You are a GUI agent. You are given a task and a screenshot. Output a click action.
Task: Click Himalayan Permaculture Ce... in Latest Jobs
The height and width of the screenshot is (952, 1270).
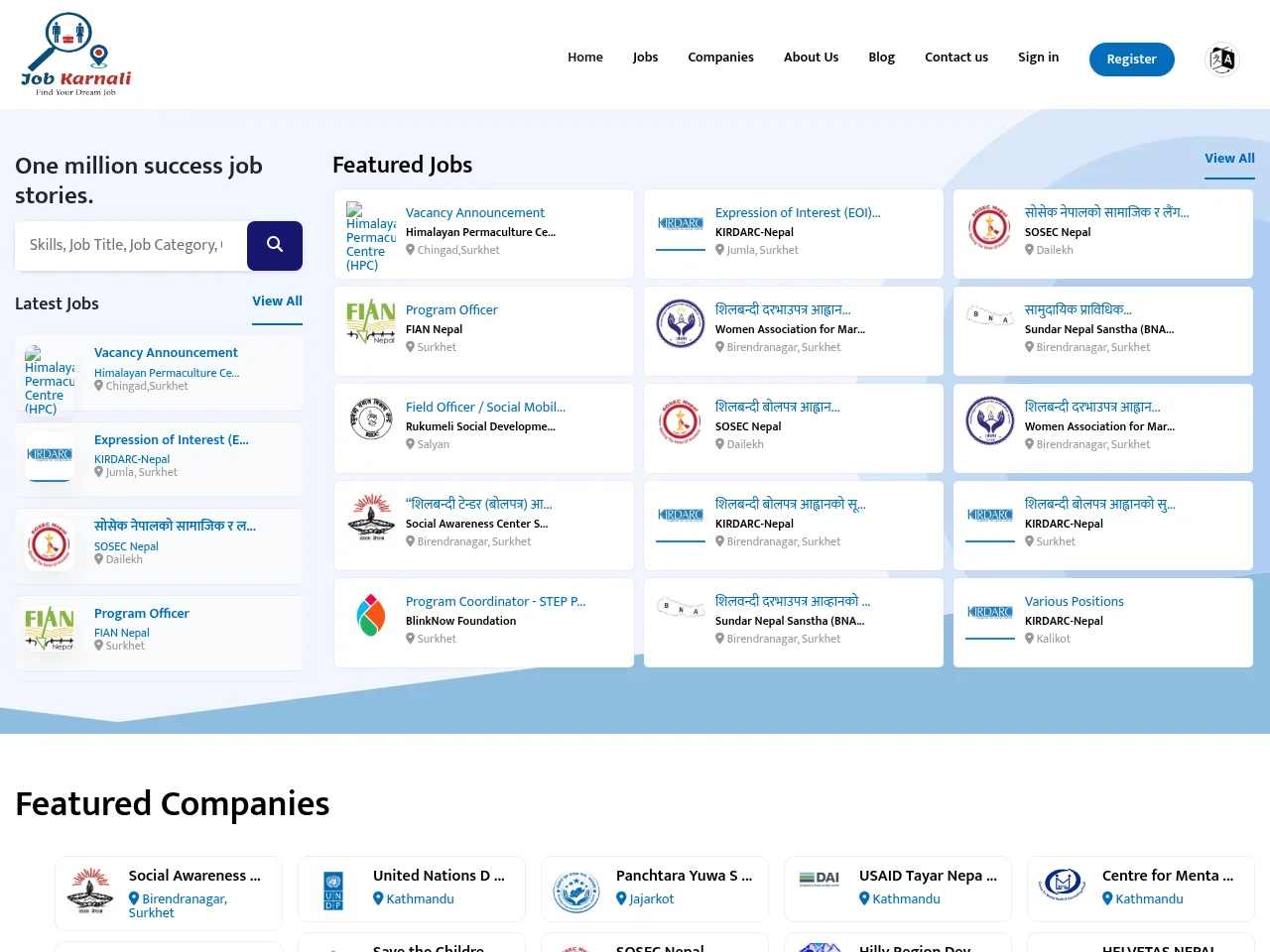167,373
